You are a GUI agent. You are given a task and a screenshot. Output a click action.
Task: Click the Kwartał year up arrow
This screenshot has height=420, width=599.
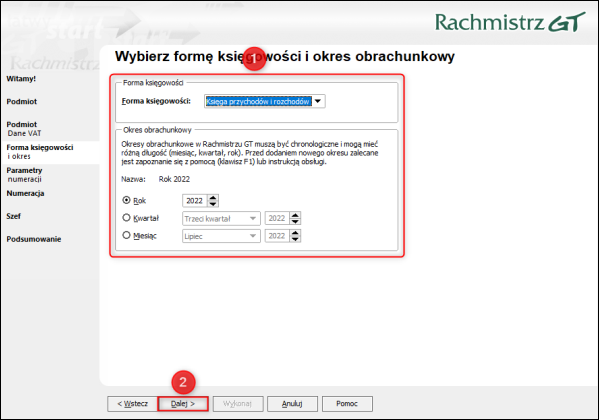pos(295,216)
